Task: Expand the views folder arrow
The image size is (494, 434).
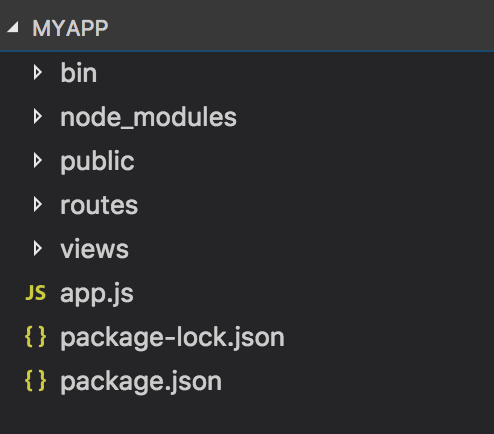Action: pos(38,249)
